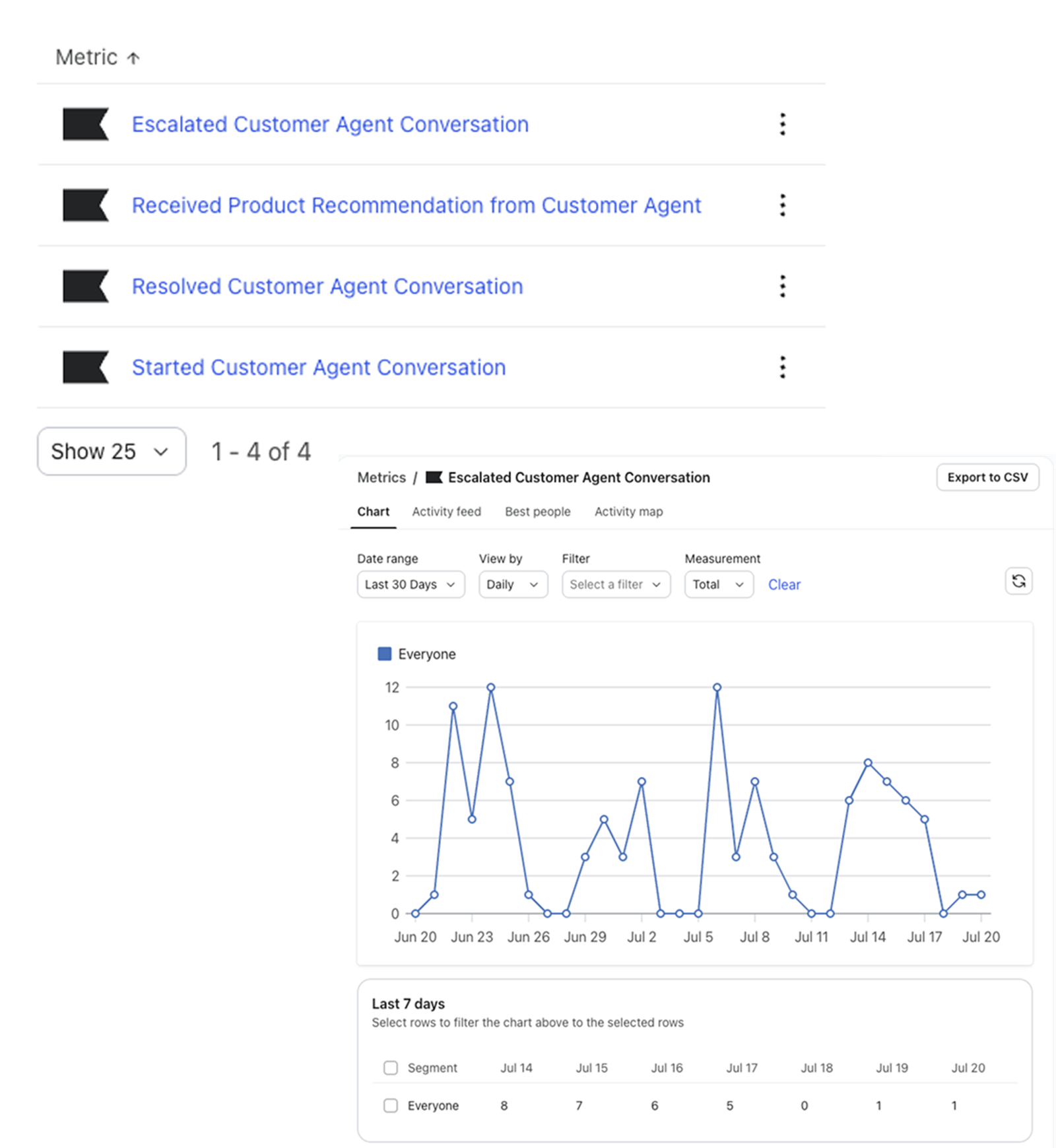The width and height of the screenshot is (1056, 1148).
Task: Click the Jun 23 peak data point at 12
Action: [x=491, y=687]
